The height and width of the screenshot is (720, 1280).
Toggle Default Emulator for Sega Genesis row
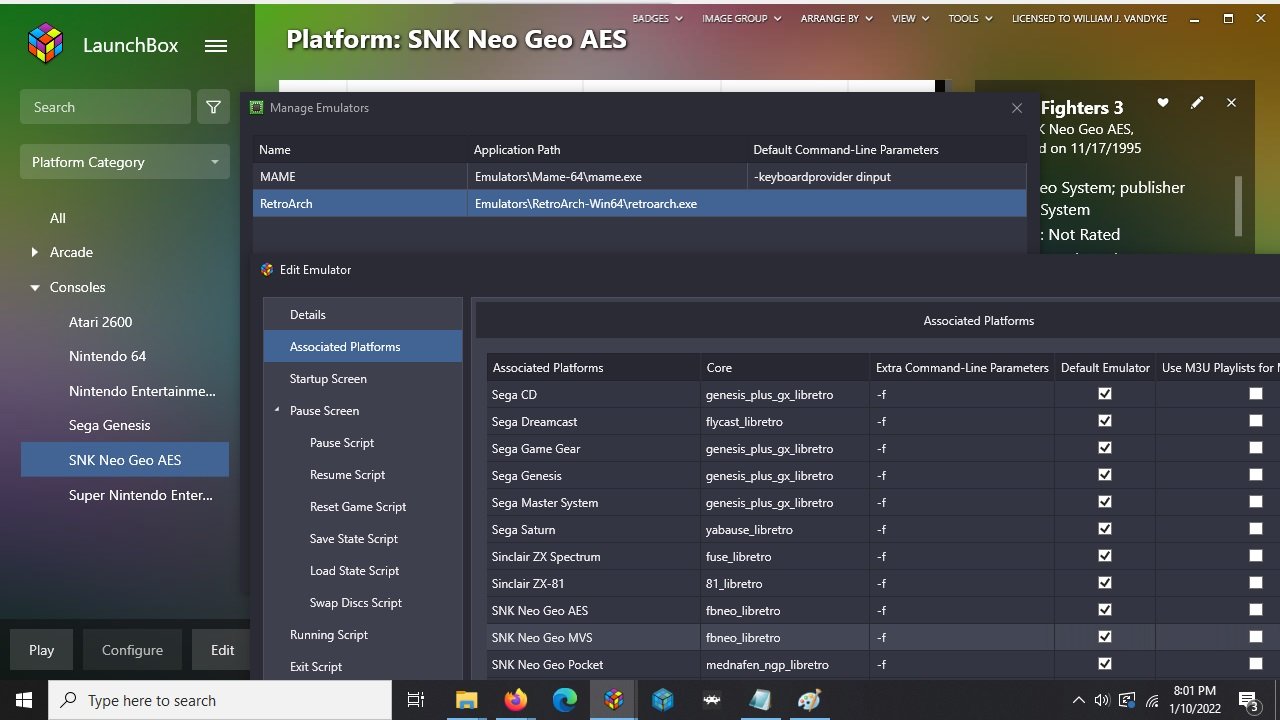click(x=1105, y=475)
